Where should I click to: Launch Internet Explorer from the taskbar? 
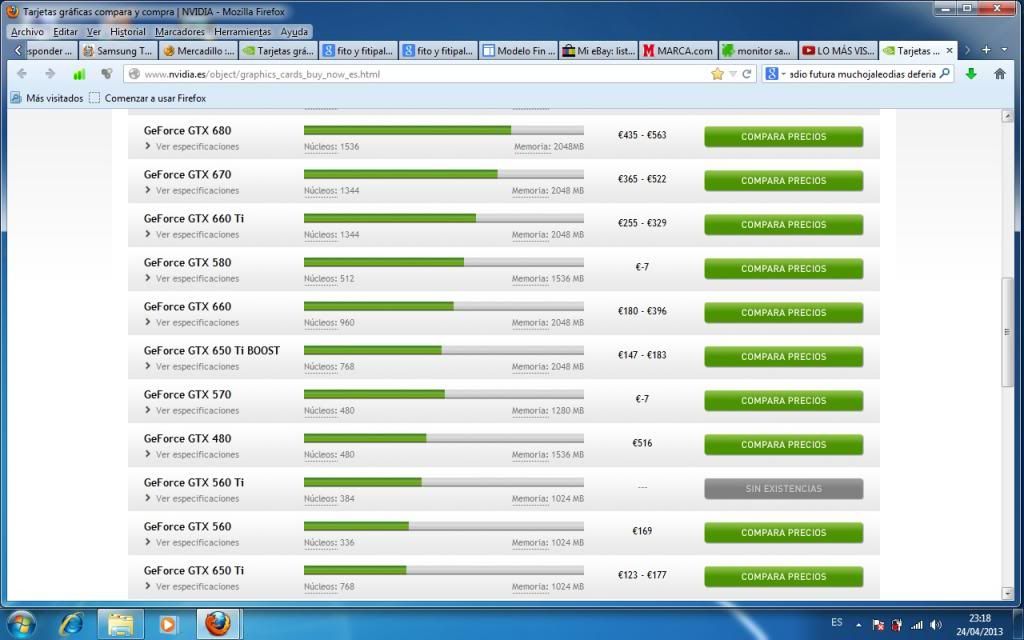(71, 624)
